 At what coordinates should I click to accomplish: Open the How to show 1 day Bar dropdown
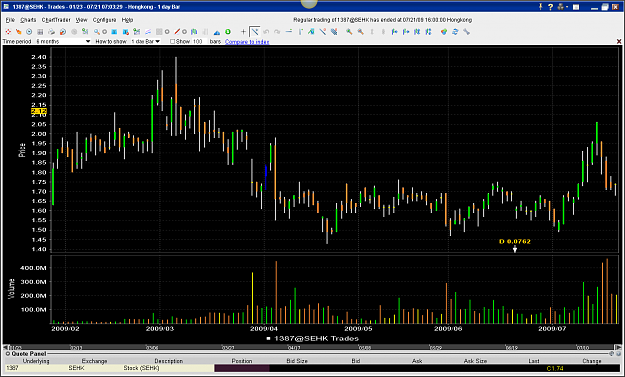click(145, 41)
